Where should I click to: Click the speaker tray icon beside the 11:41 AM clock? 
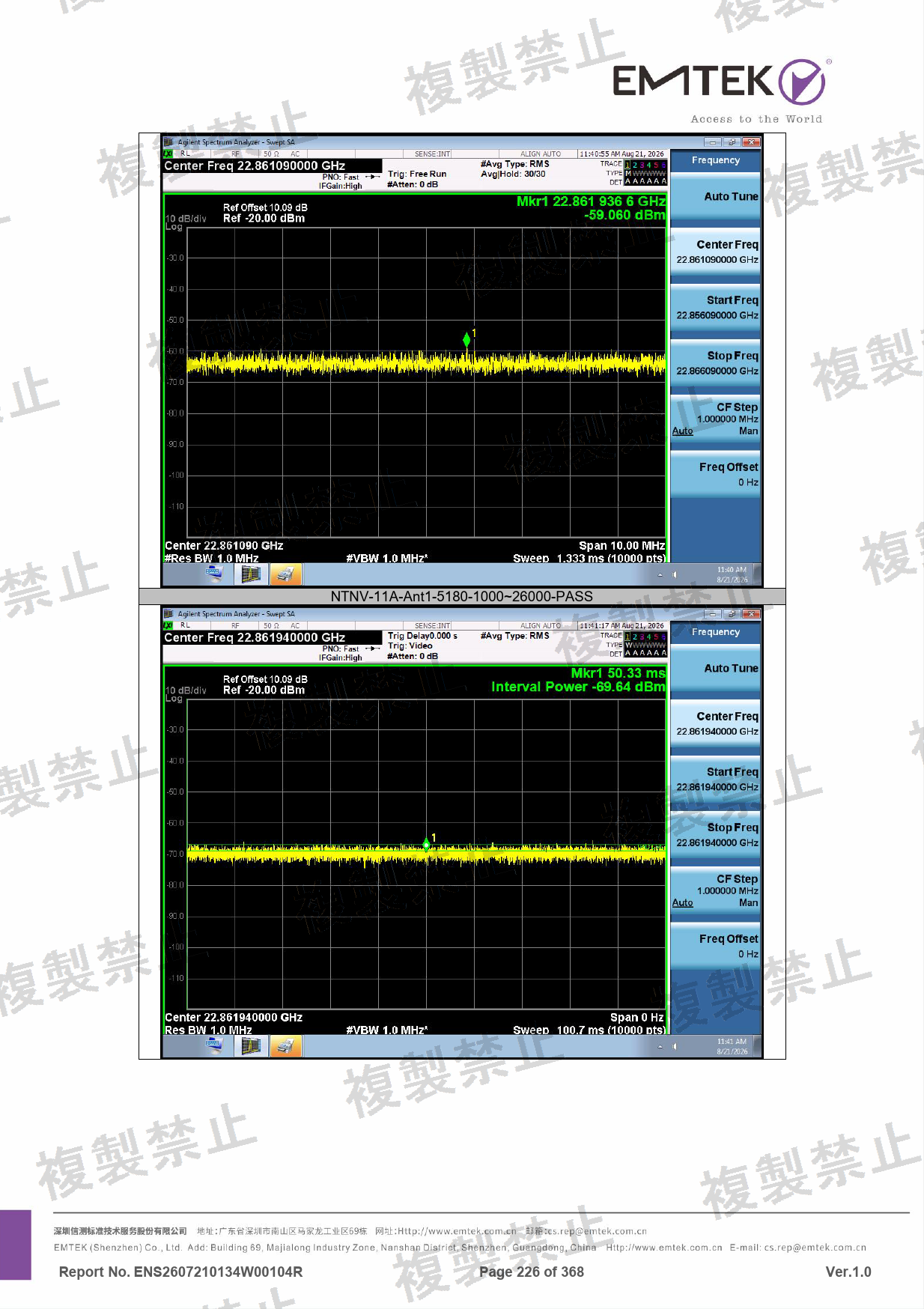pos(675,1047)
